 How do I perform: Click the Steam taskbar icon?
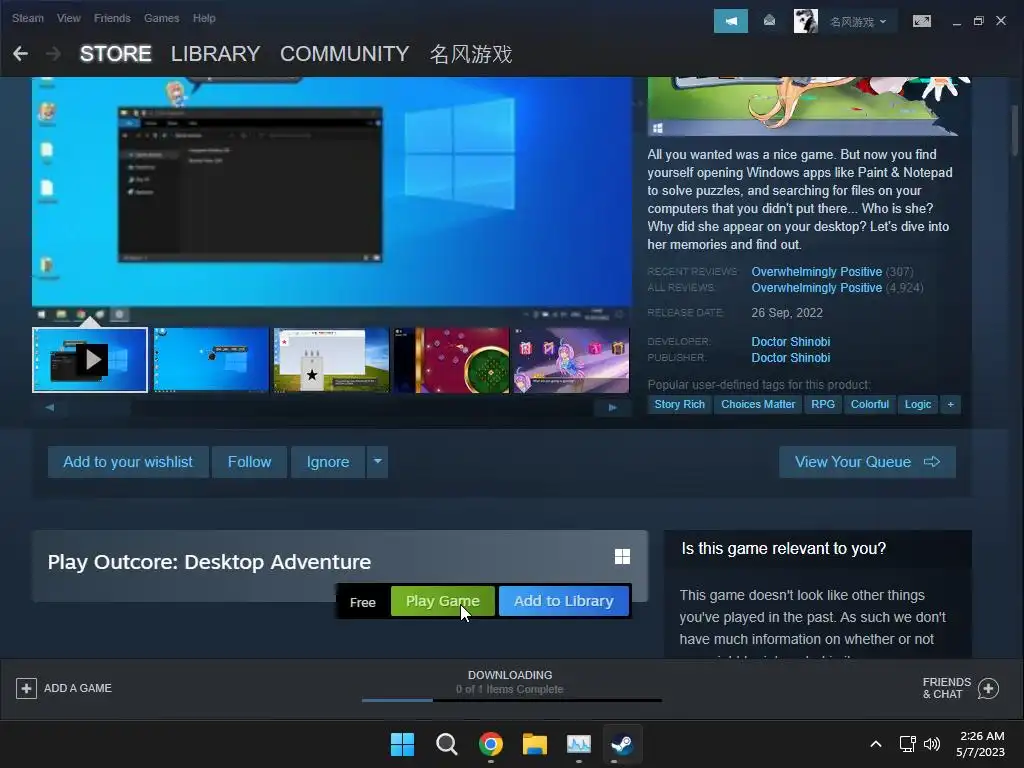coord(622,744)
